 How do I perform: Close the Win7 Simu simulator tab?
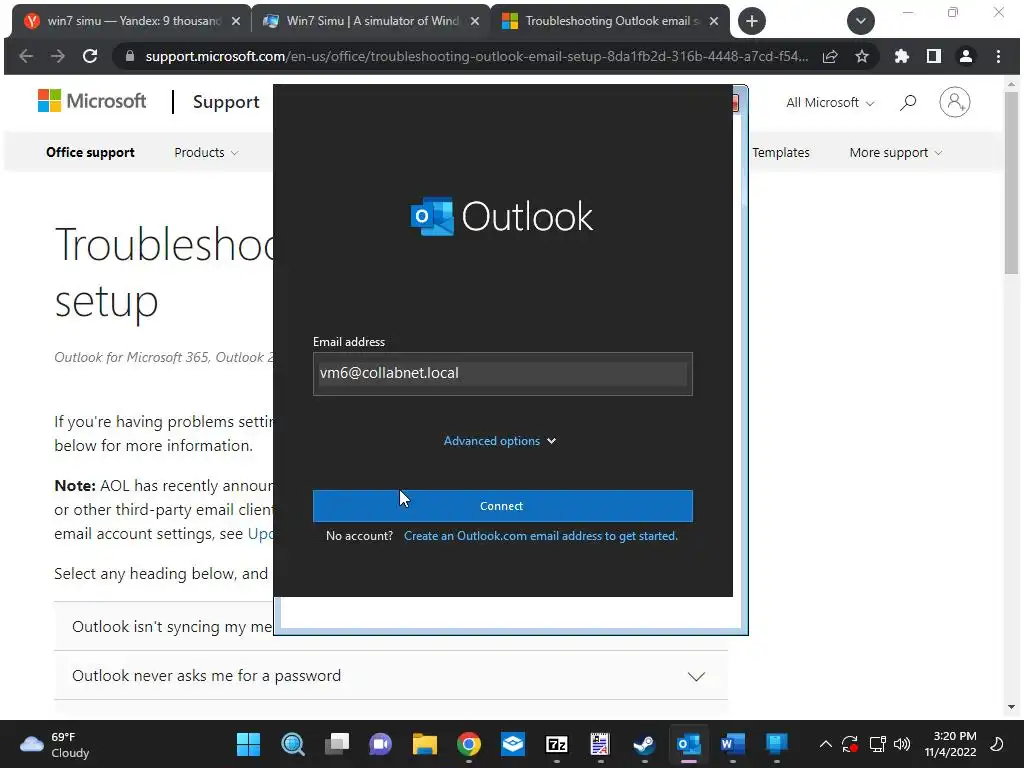[x=475, y=21]
